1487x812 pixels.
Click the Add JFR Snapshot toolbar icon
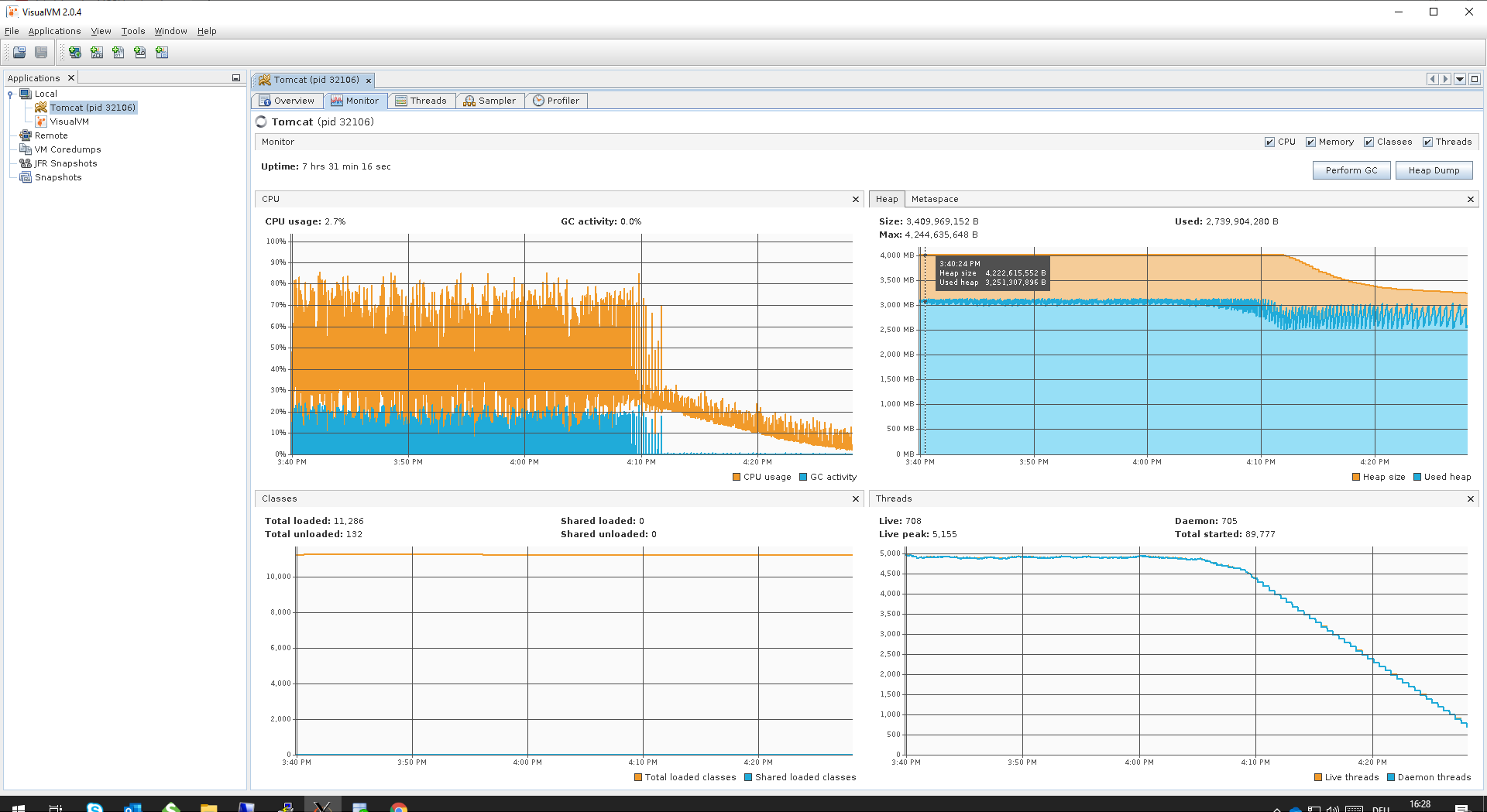tap(140, 52)
